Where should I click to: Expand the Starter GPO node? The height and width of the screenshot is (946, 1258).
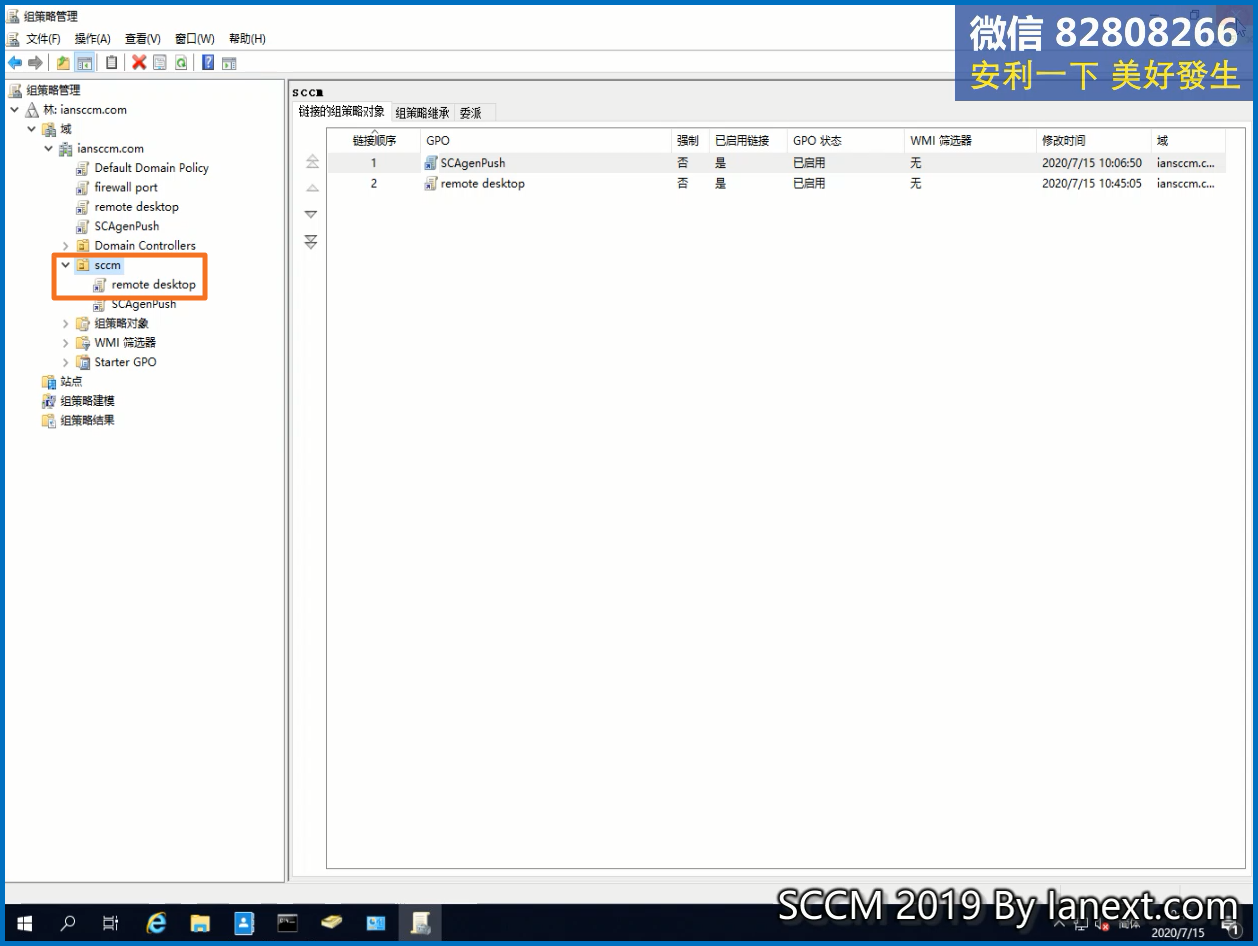coord(65,362)
